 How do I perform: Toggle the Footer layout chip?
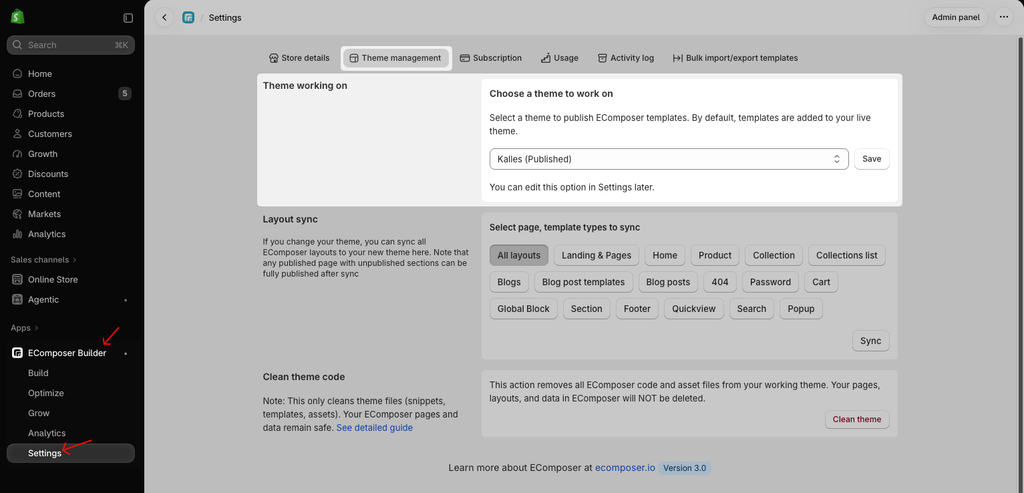pos(637,309)
